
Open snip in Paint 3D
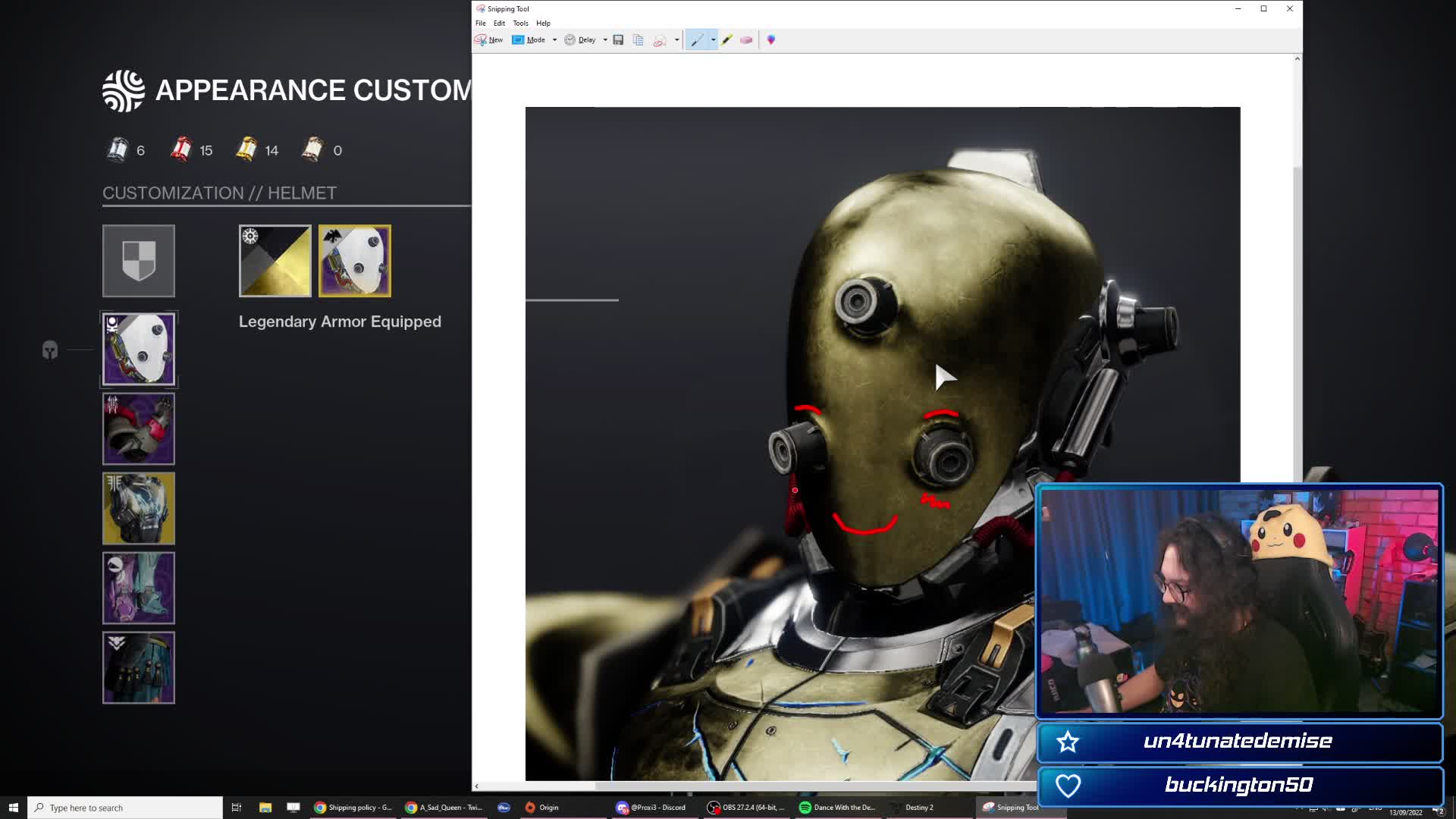tap(771, 39)
